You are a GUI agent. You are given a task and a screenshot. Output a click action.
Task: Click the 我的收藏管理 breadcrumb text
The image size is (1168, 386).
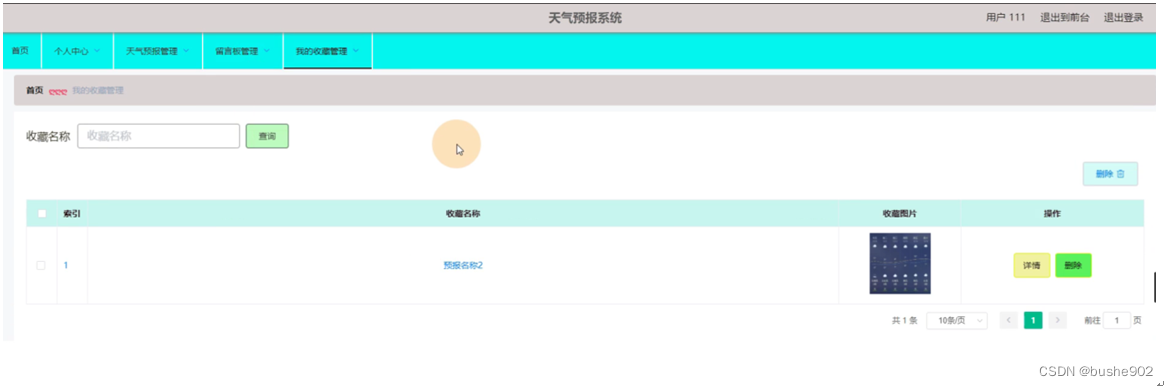98,90
